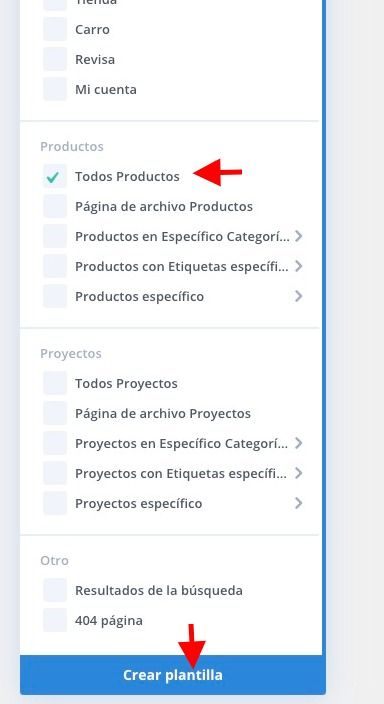
Task: Tick the Carro checkbox
Action: (x=55, y=29)
